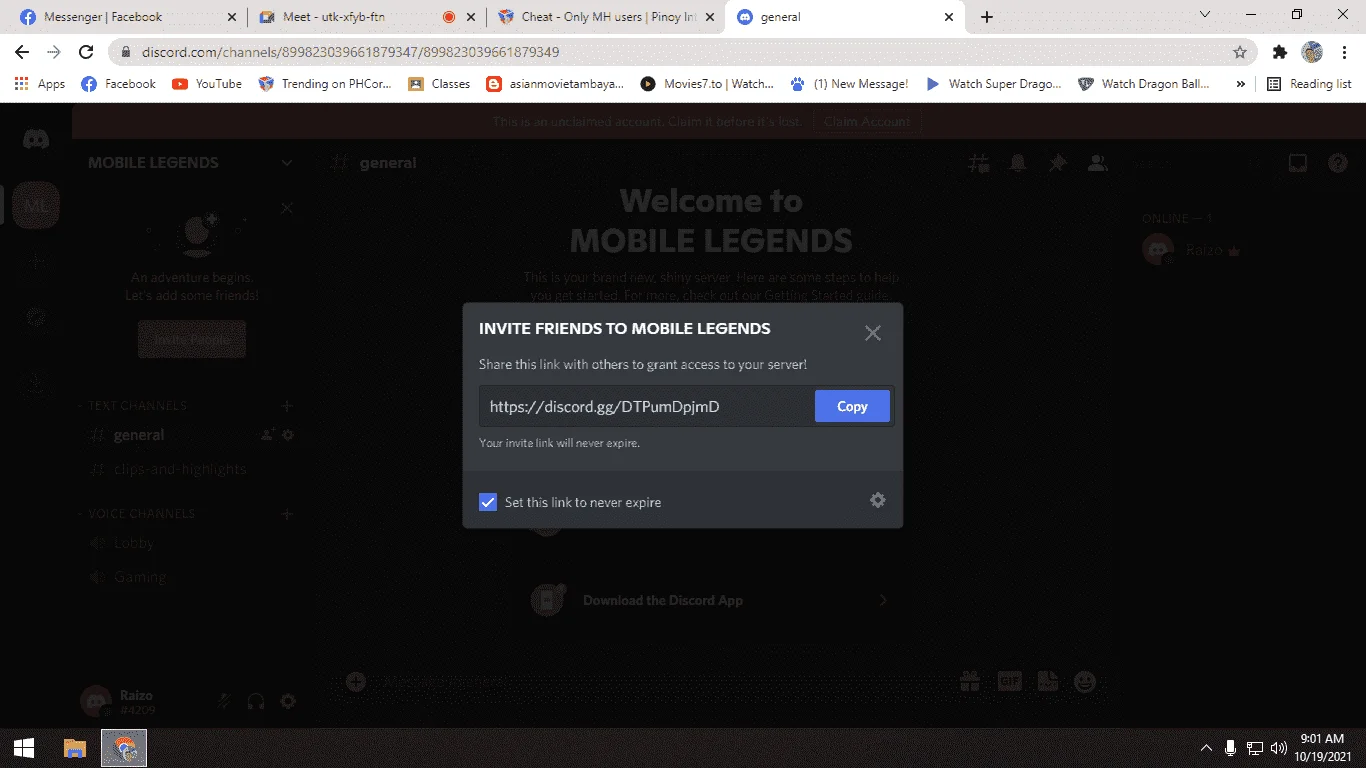This screenshot has height=768, width=1366.
Task: Open Inbox icon
Action: click(1298, 163)
